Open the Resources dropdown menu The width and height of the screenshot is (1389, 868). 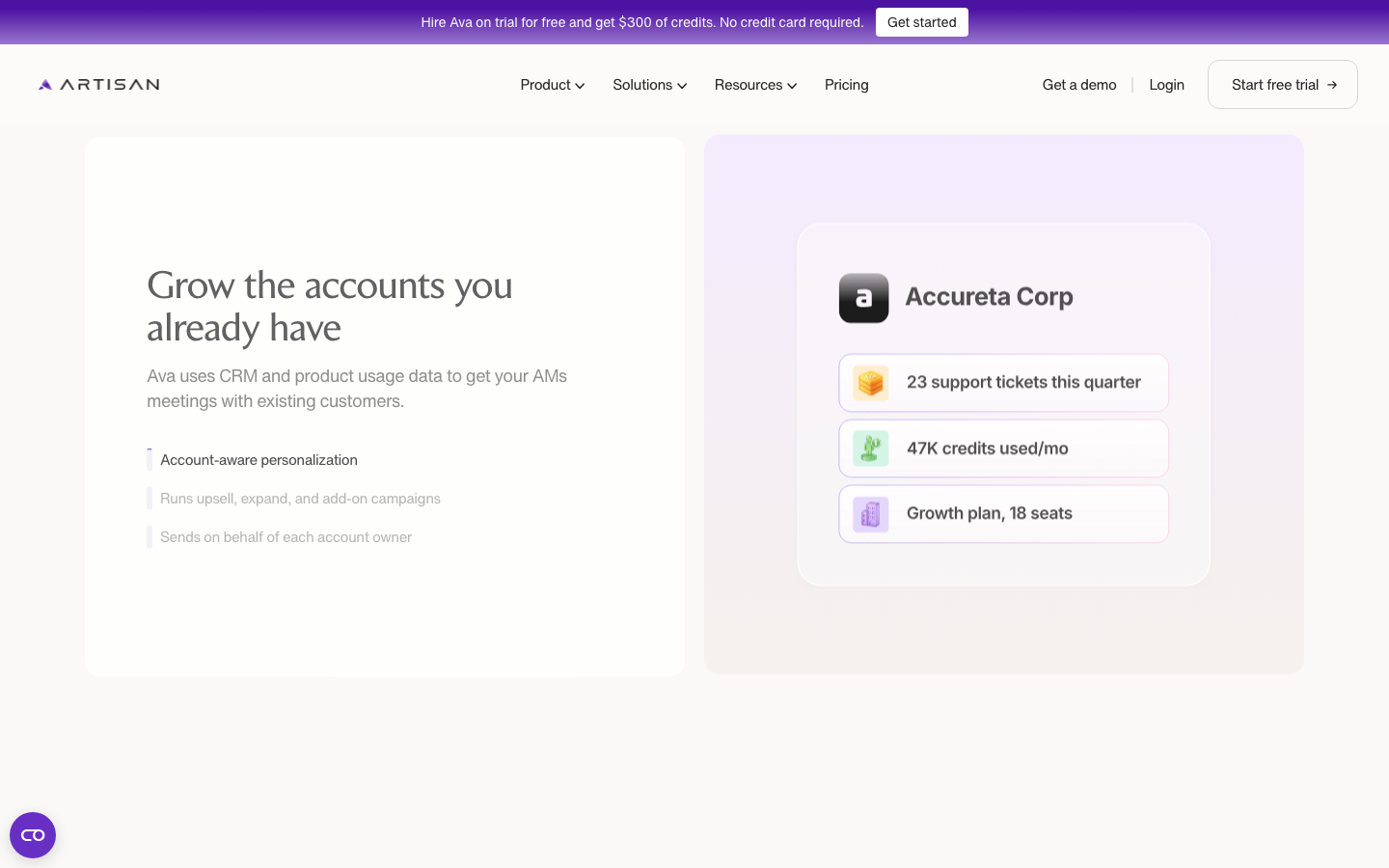[755, 85]
